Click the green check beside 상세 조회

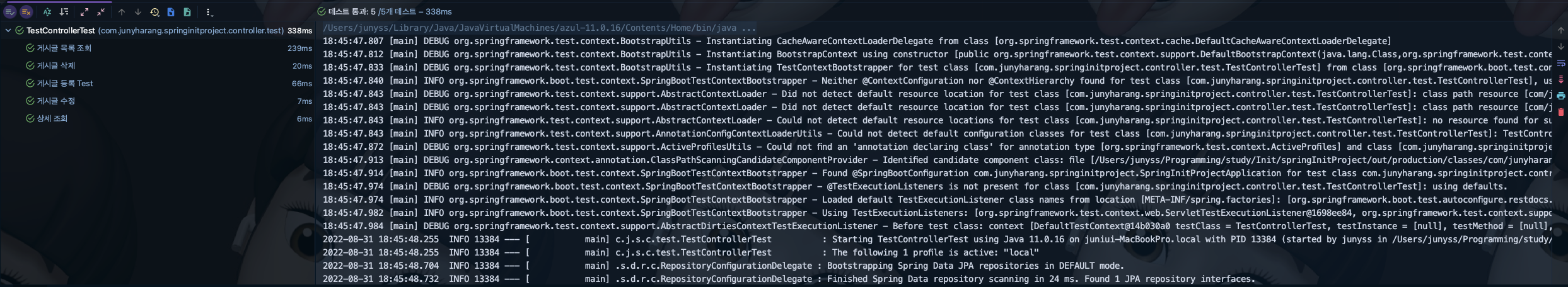click(x=30, y=118)
